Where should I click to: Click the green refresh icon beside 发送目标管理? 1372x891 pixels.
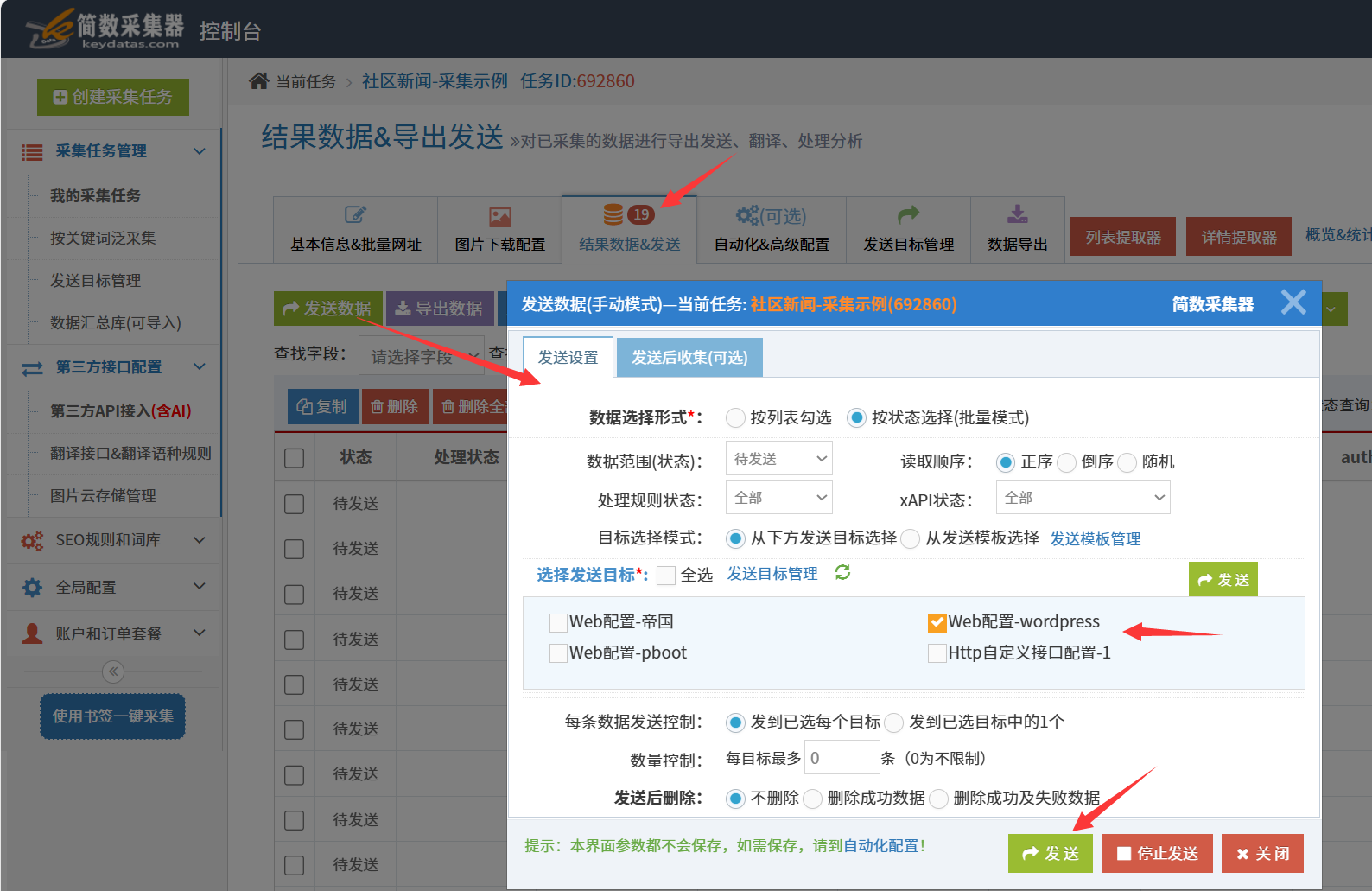(842, 573)
